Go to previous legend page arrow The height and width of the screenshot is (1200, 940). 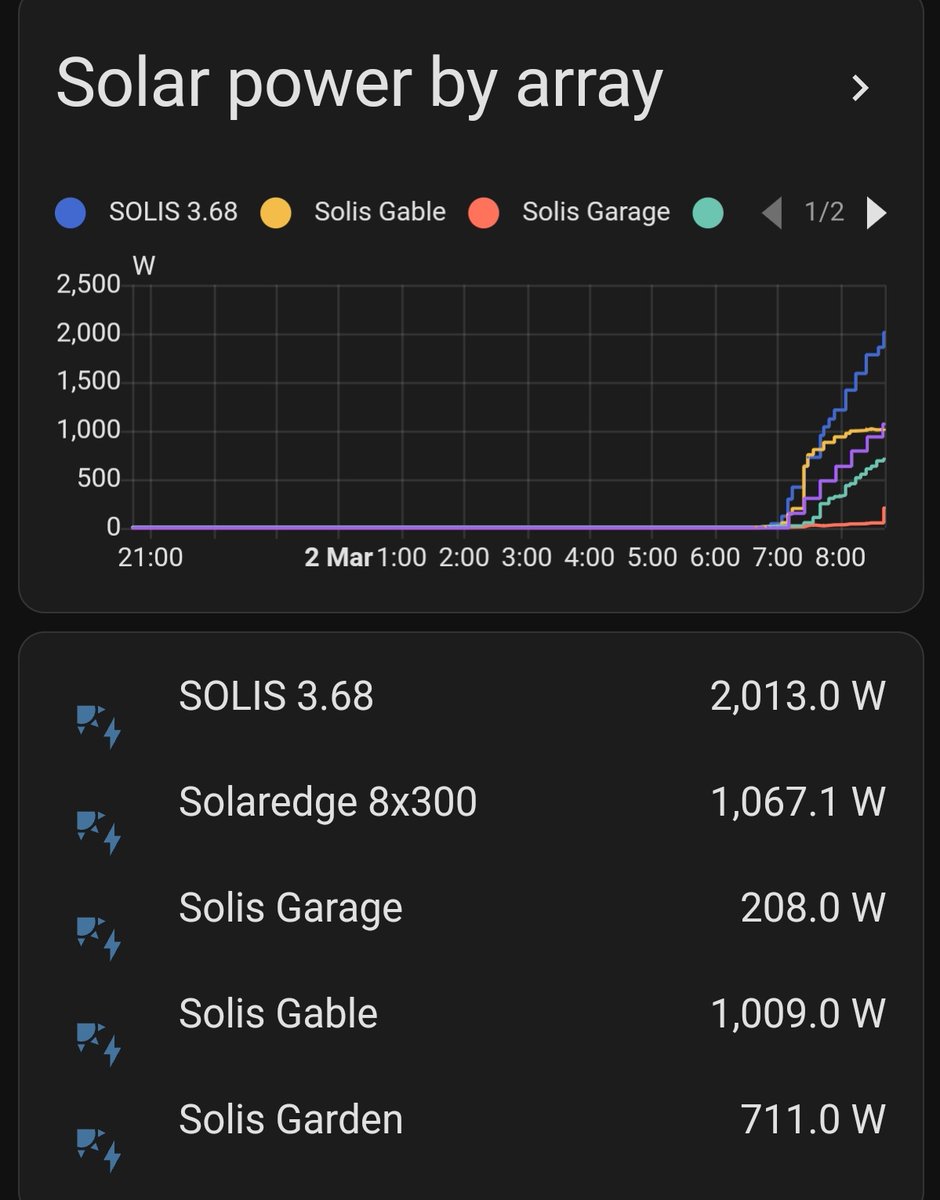(x=772, y=213)
